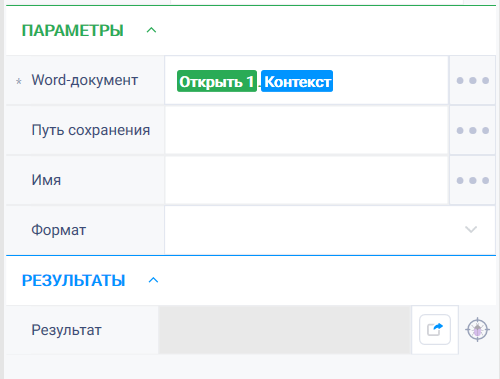Open three-dots menu for Имя row
The image size is (500, 379).
(x=472, y=180)
